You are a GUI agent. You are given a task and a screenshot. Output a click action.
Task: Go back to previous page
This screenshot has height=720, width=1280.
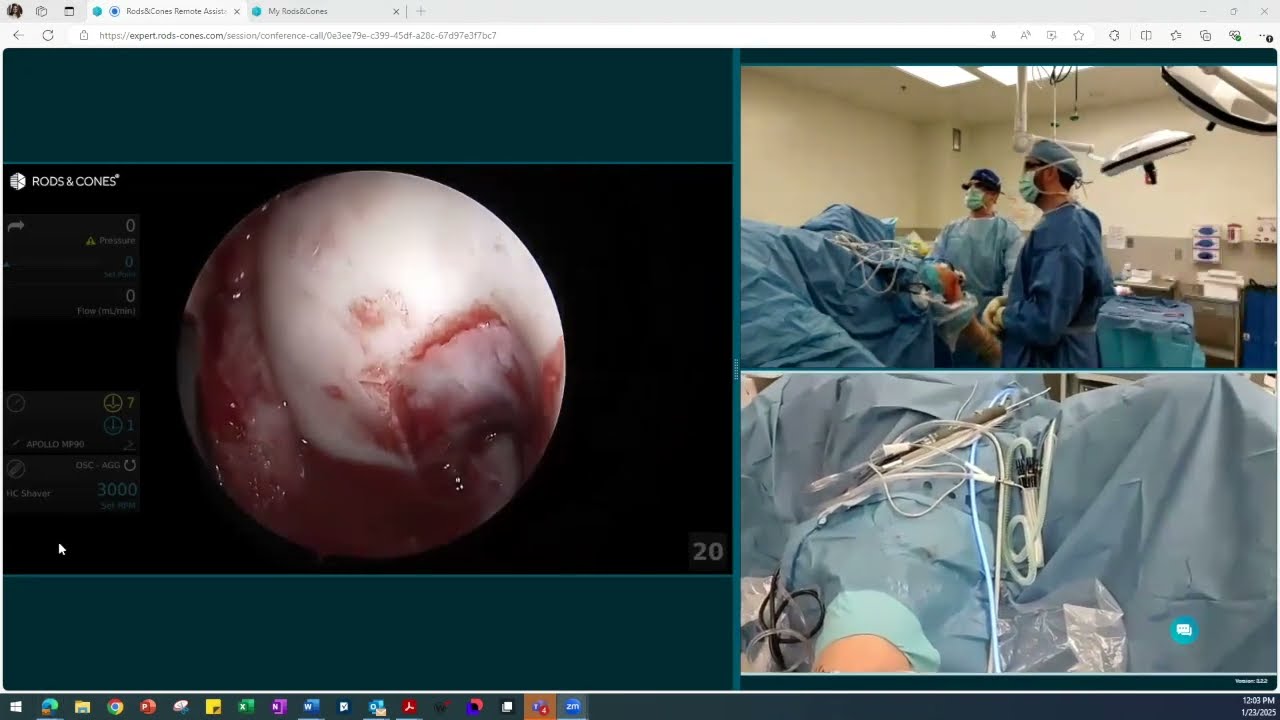18,35
